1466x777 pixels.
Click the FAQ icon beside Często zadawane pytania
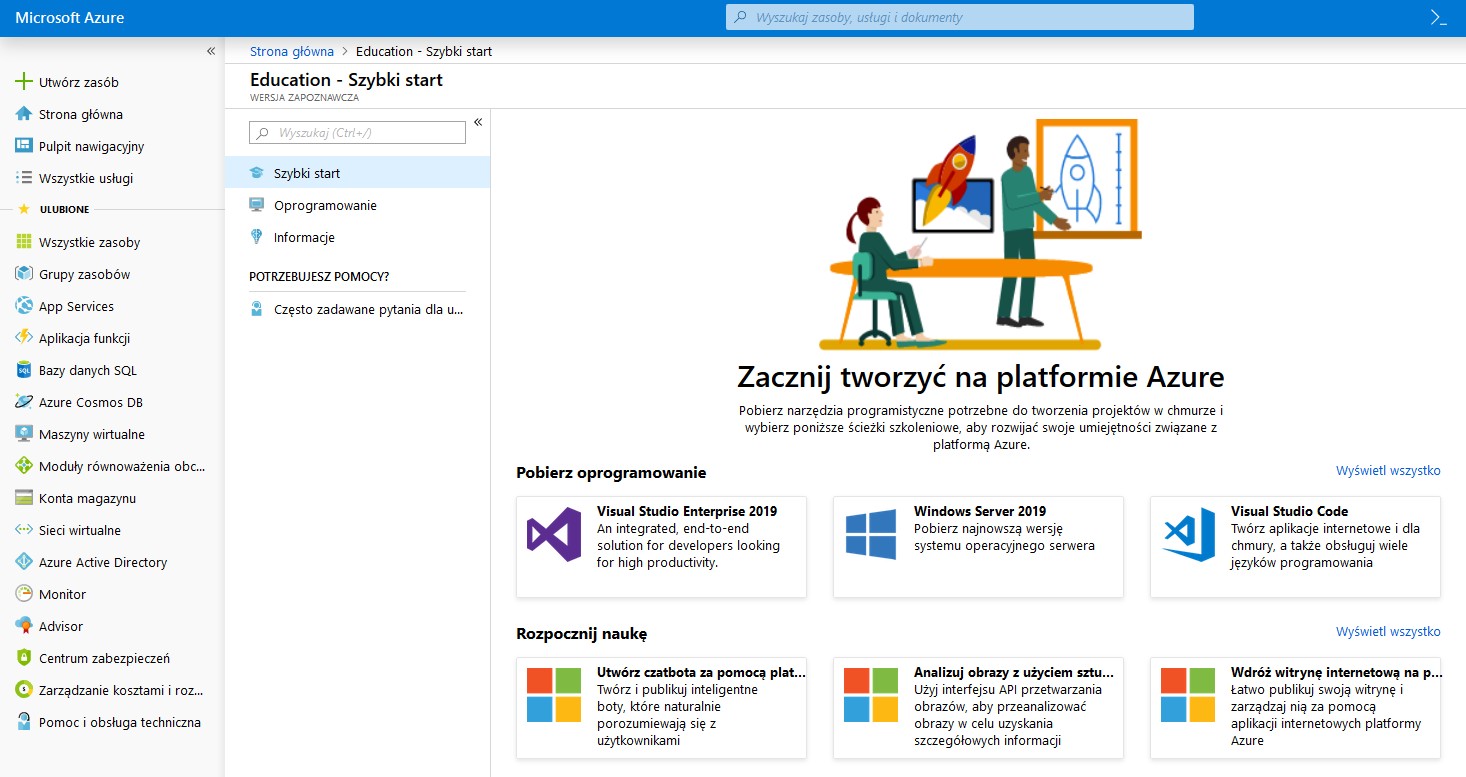pos(257,309)
